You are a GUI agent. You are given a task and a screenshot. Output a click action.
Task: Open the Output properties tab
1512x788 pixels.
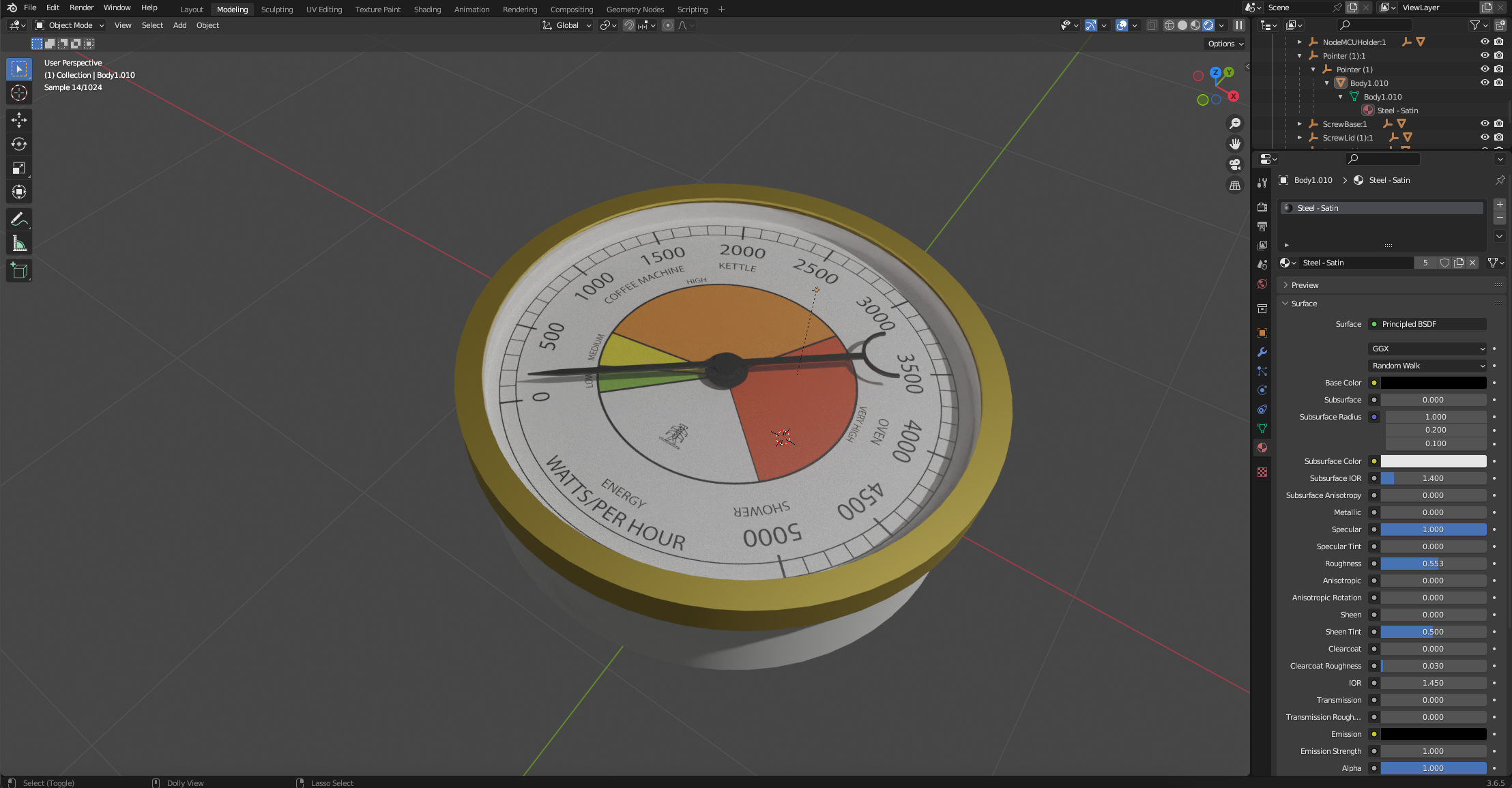coord(1262,226)
